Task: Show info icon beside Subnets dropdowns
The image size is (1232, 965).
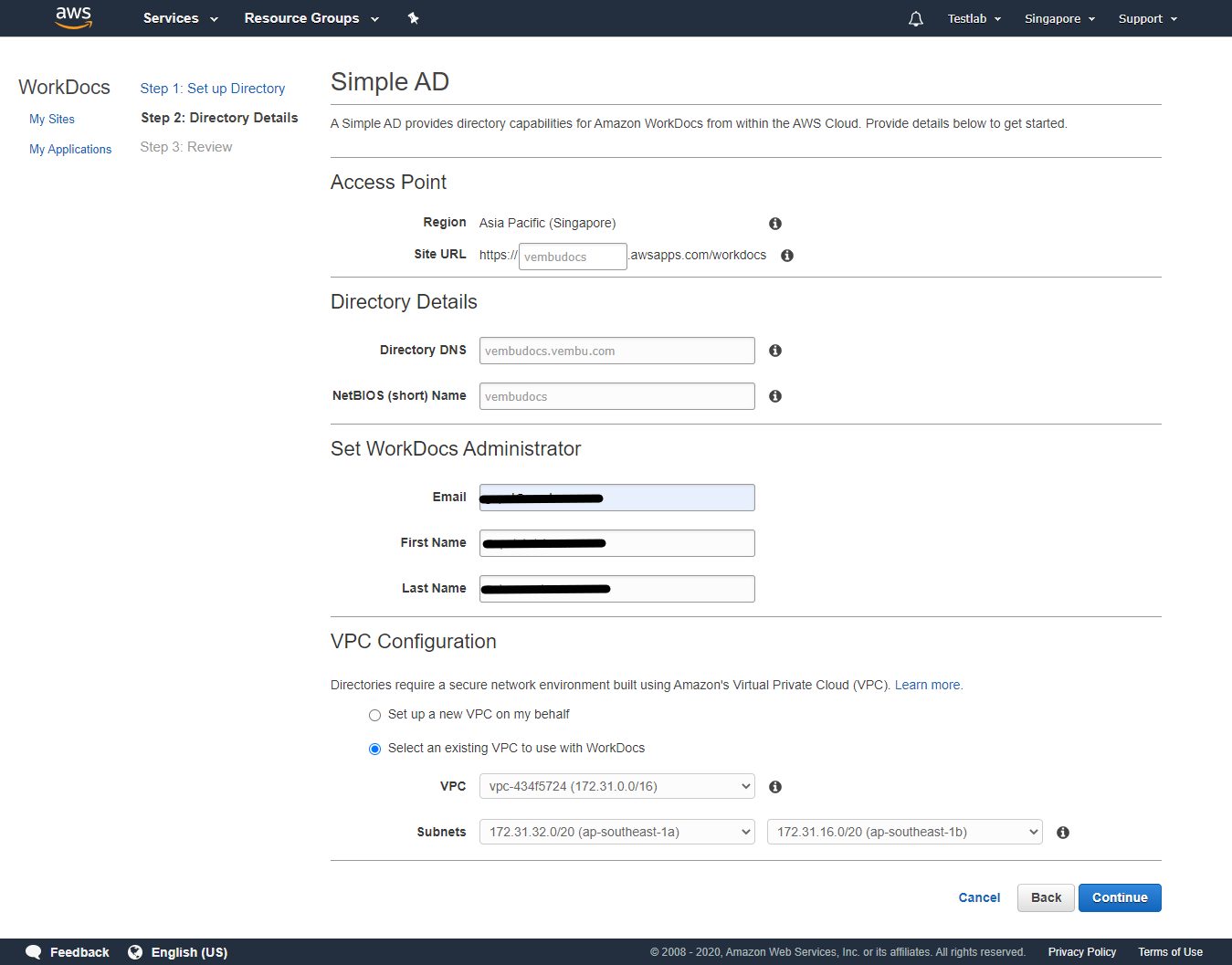Action: 1063,833
